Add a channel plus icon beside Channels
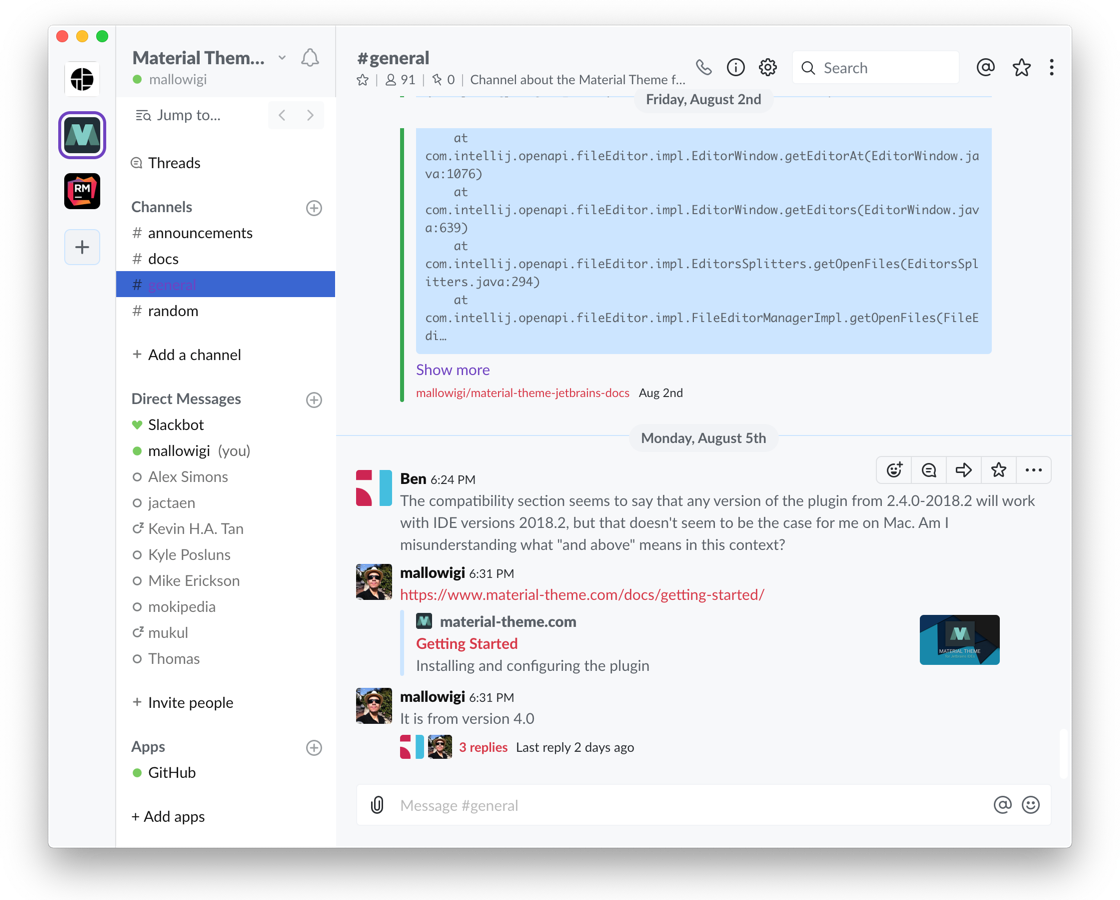 click(x=314, y=208)
